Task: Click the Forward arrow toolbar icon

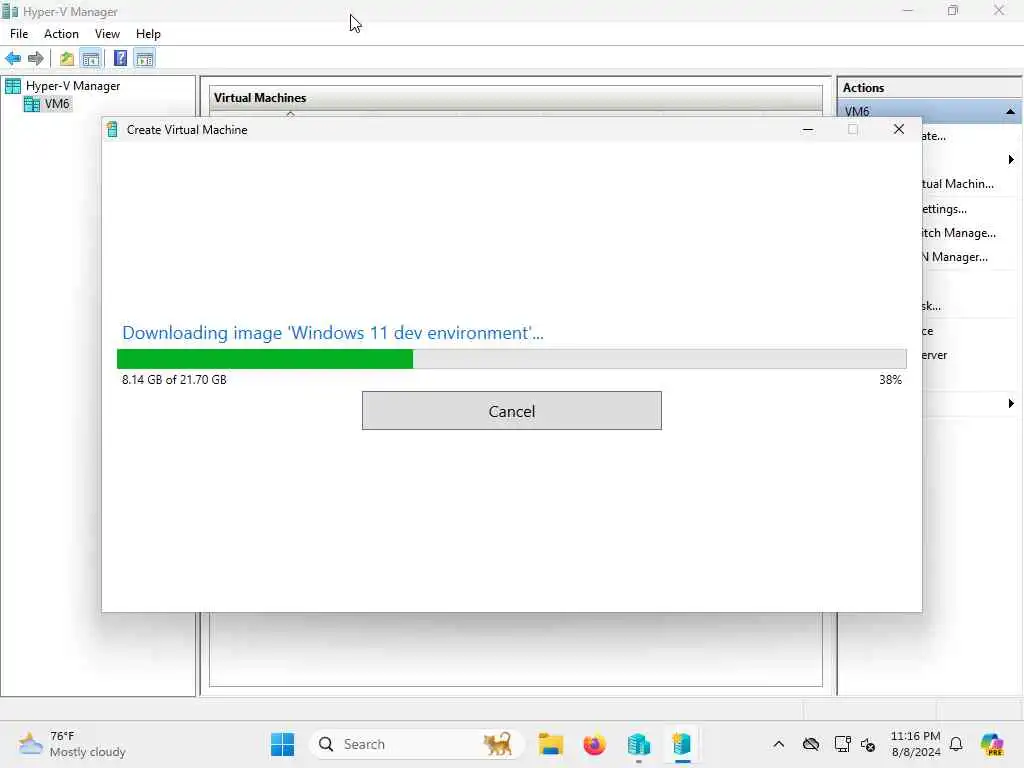Action: 35,59
